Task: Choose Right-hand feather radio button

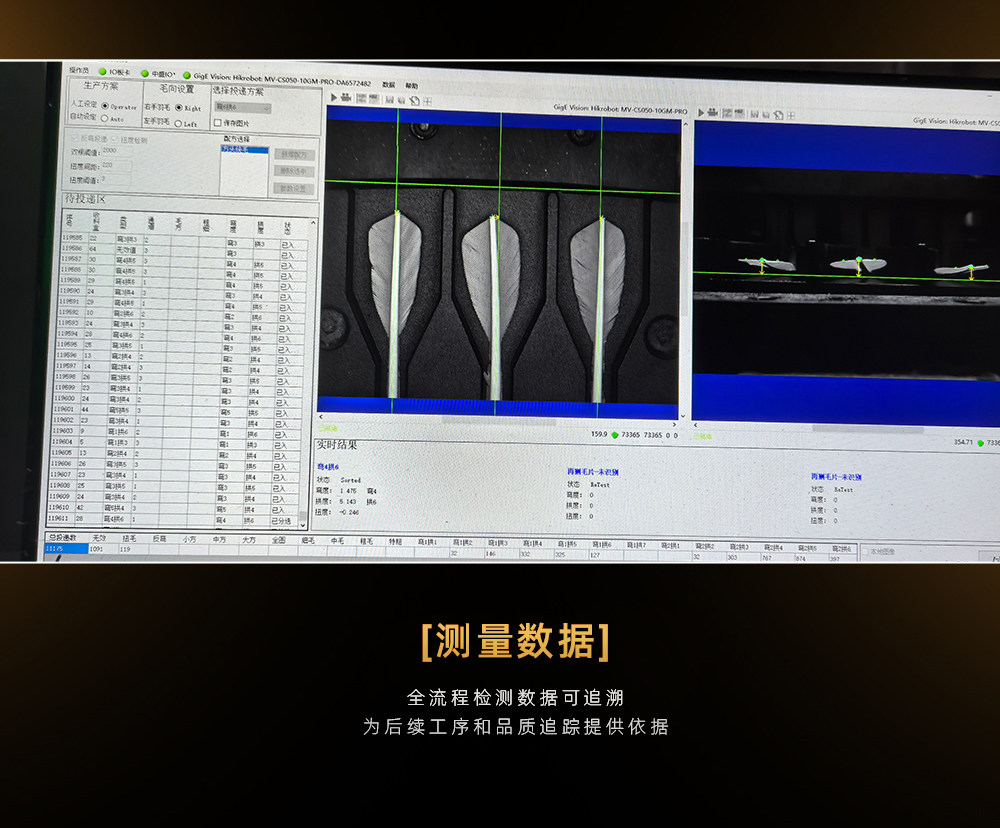Action: tap(179, 107)
